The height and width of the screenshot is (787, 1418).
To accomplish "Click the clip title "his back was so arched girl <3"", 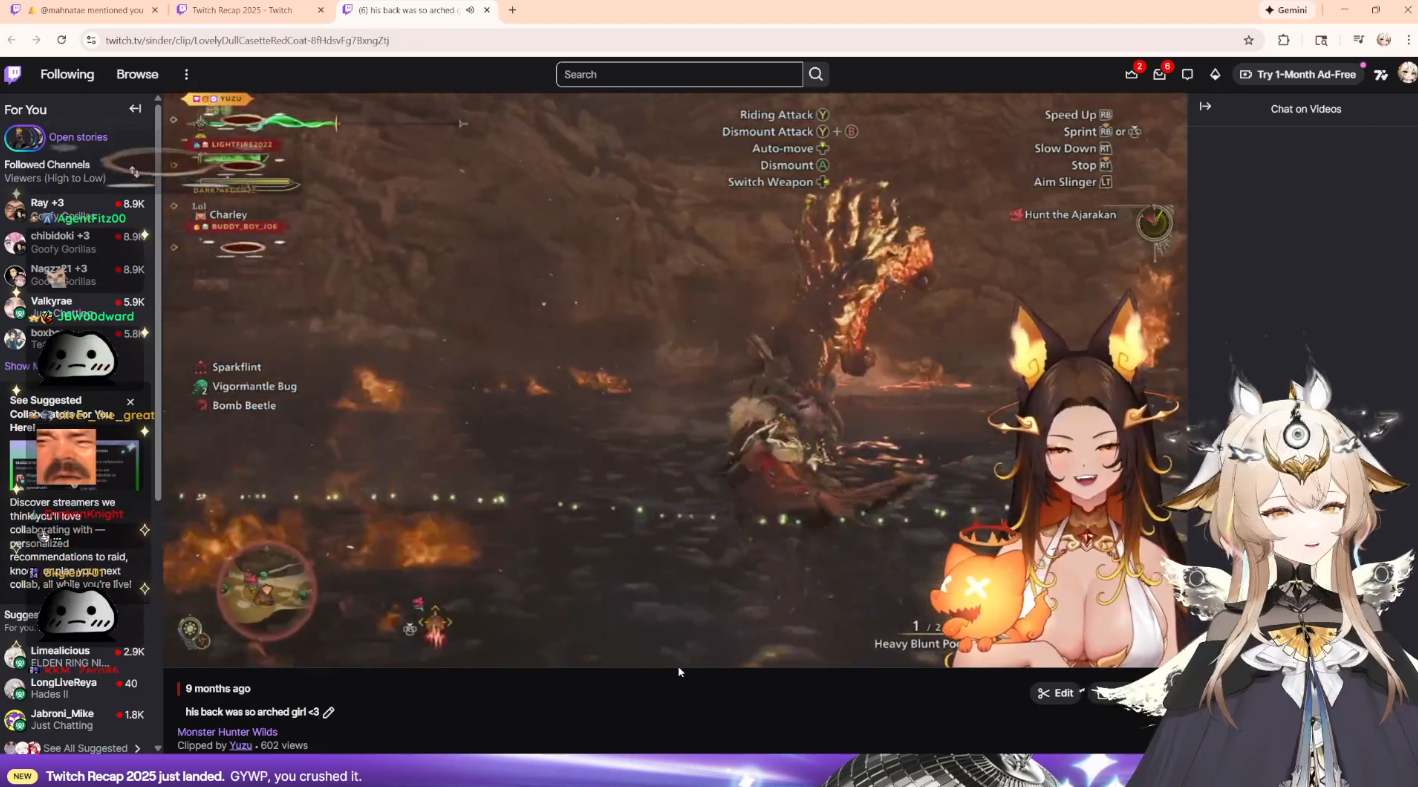I will coord(252,712).
